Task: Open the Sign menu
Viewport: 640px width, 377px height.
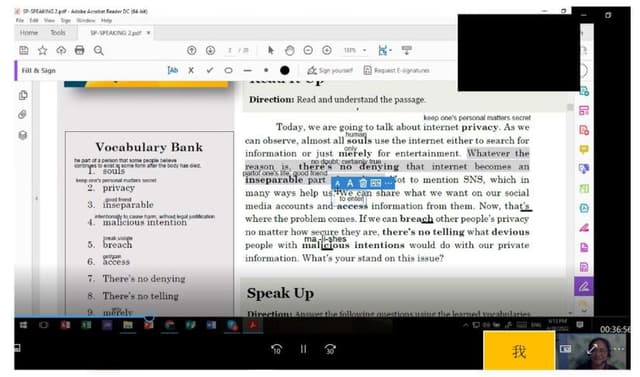Action: 65,20
